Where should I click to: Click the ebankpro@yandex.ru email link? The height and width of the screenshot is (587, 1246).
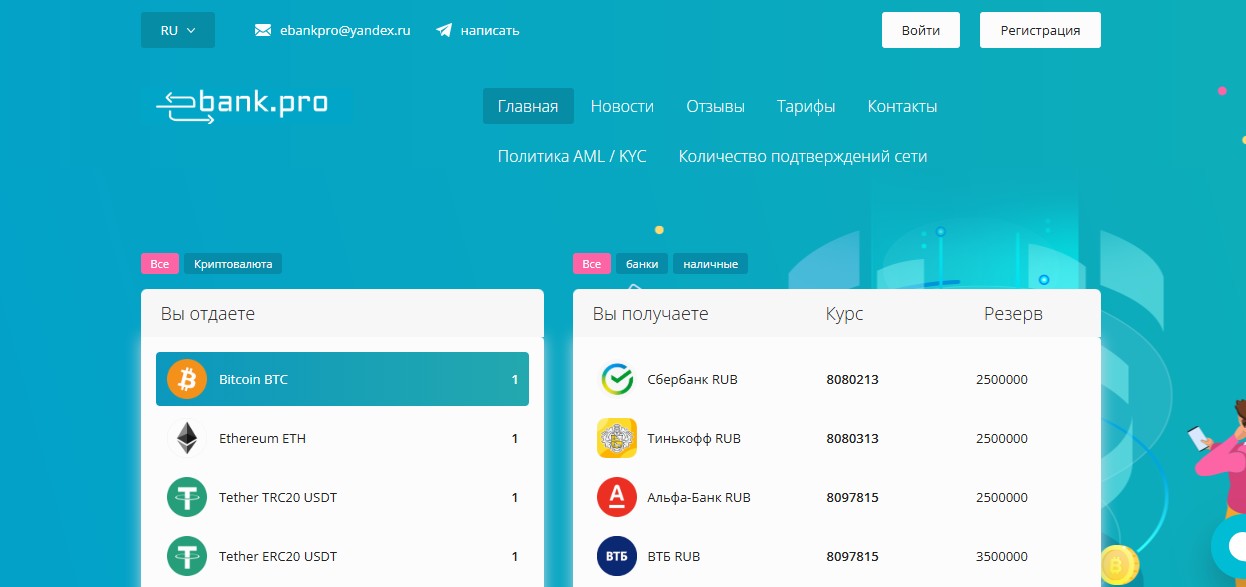point(344,30)
